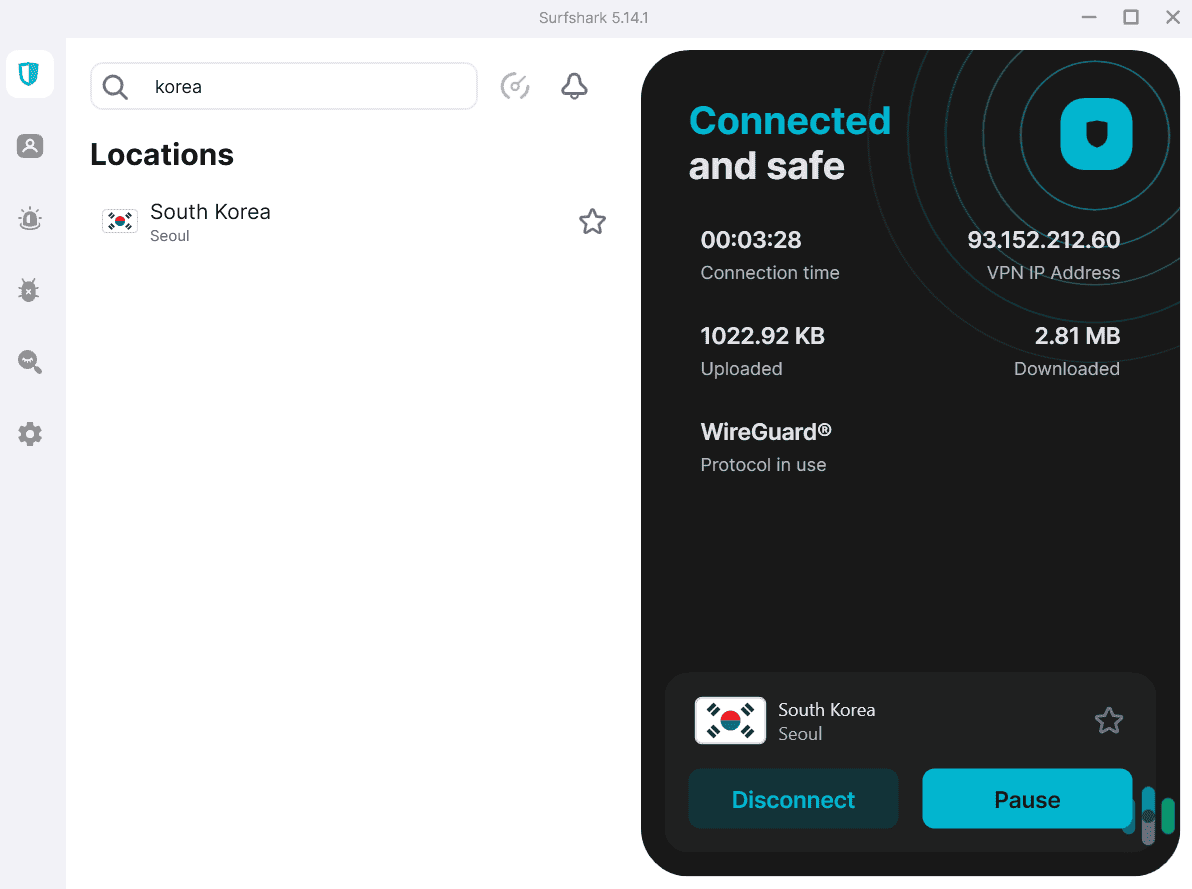Open the Surfshark Search feature
Image resolution: width=1192 pixels, height=889 pixels.
29,361
